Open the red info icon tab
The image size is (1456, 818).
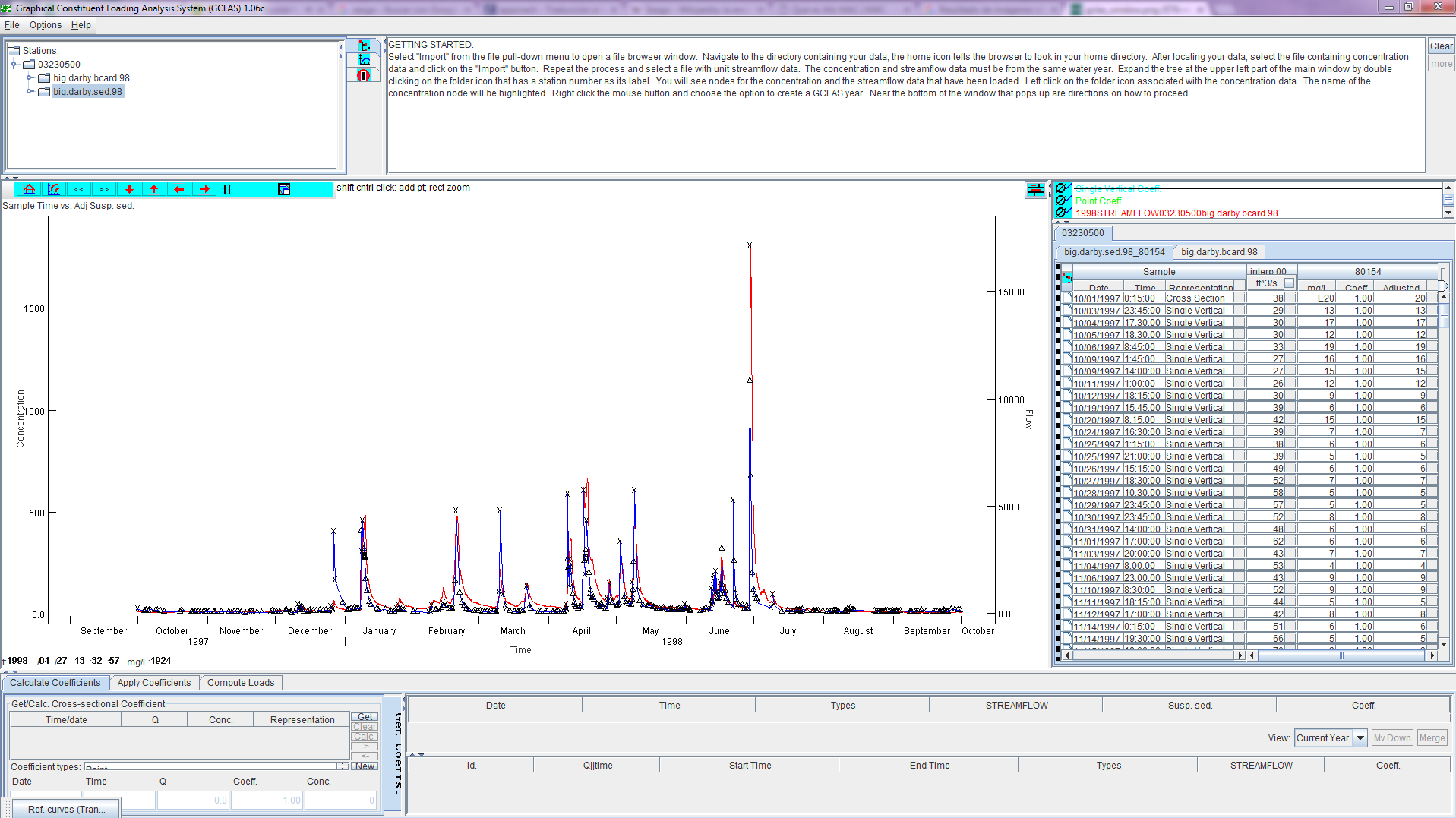(364, 75)
